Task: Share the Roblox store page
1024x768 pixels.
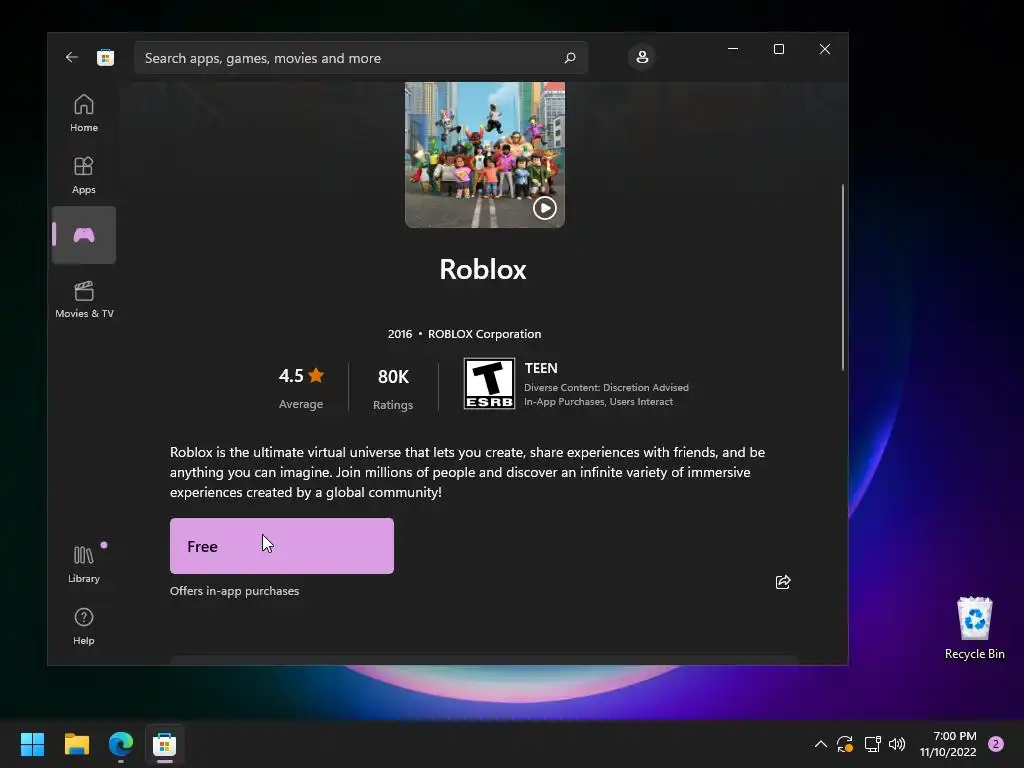Action: coord(782,582)
